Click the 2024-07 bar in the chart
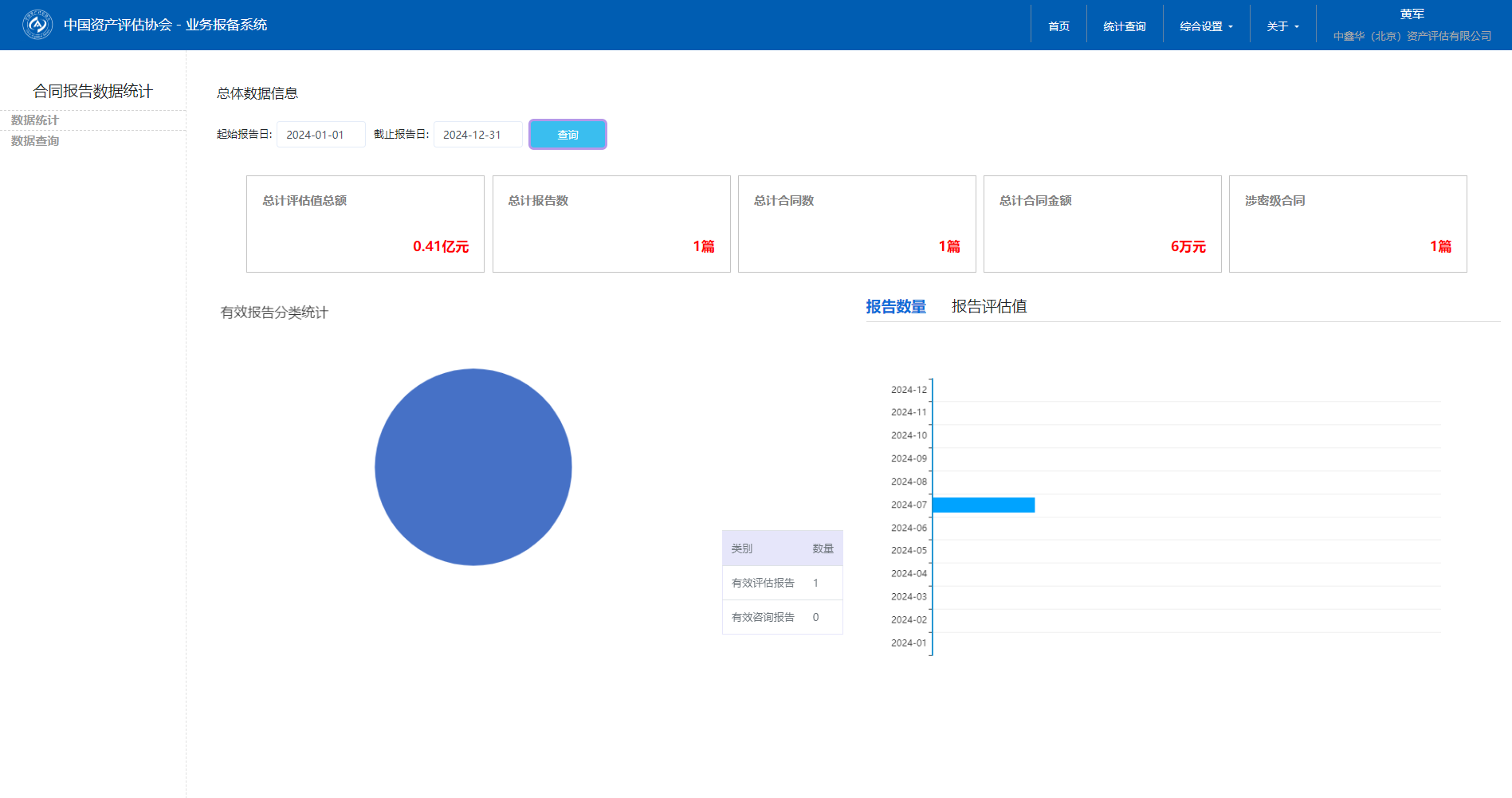Image resolution: width=1512 pixels, height=798 pixels. [x=983, y=505]
